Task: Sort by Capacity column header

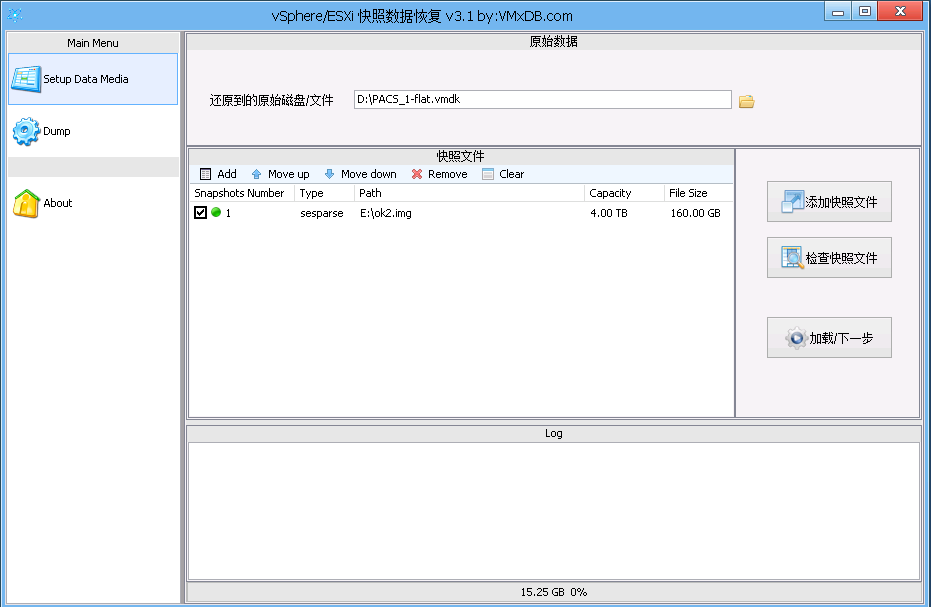Action: click(x=625, y=193)
